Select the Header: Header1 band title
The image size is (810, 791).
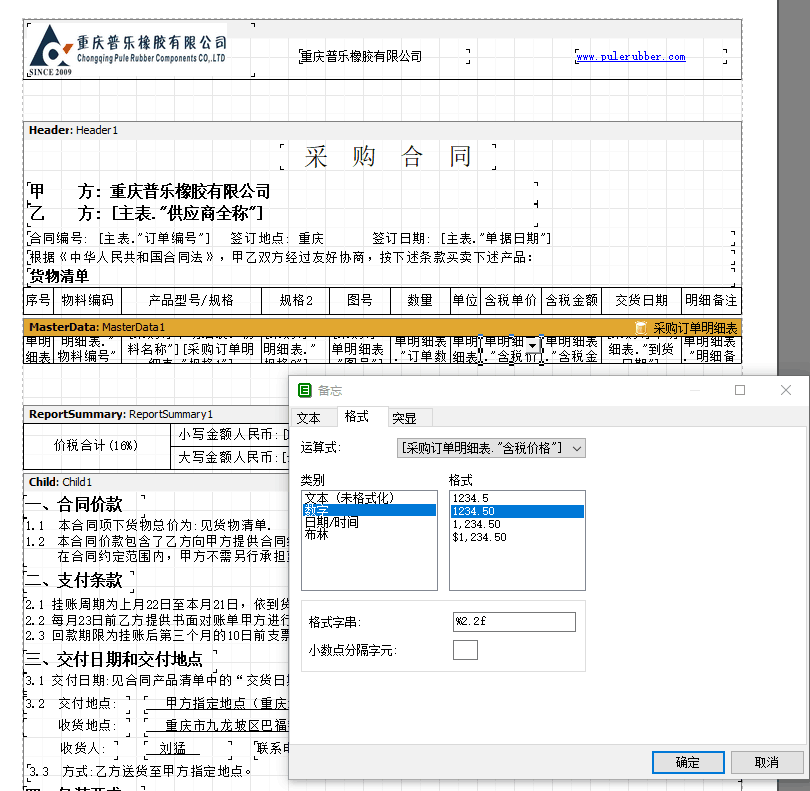pyautogui.click(x=73, y=130)
